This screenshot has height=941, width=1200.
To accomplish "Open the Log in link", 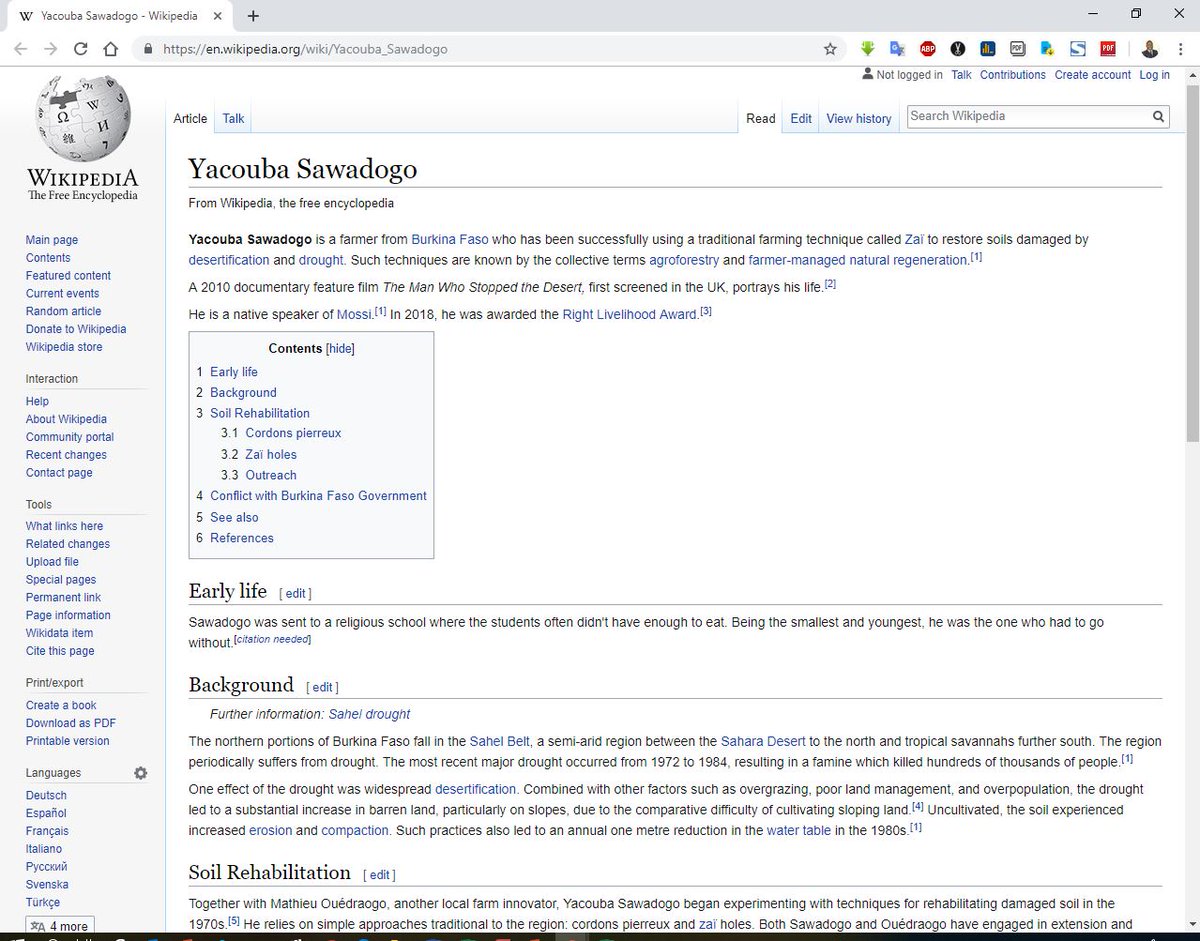I will click(1154, 75).
